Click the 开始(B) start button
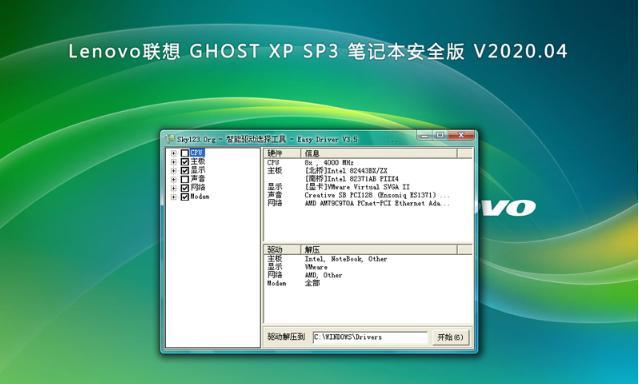The width and height of the screenshot is (639, 384). pyautogui.click(x=450, y=337)
